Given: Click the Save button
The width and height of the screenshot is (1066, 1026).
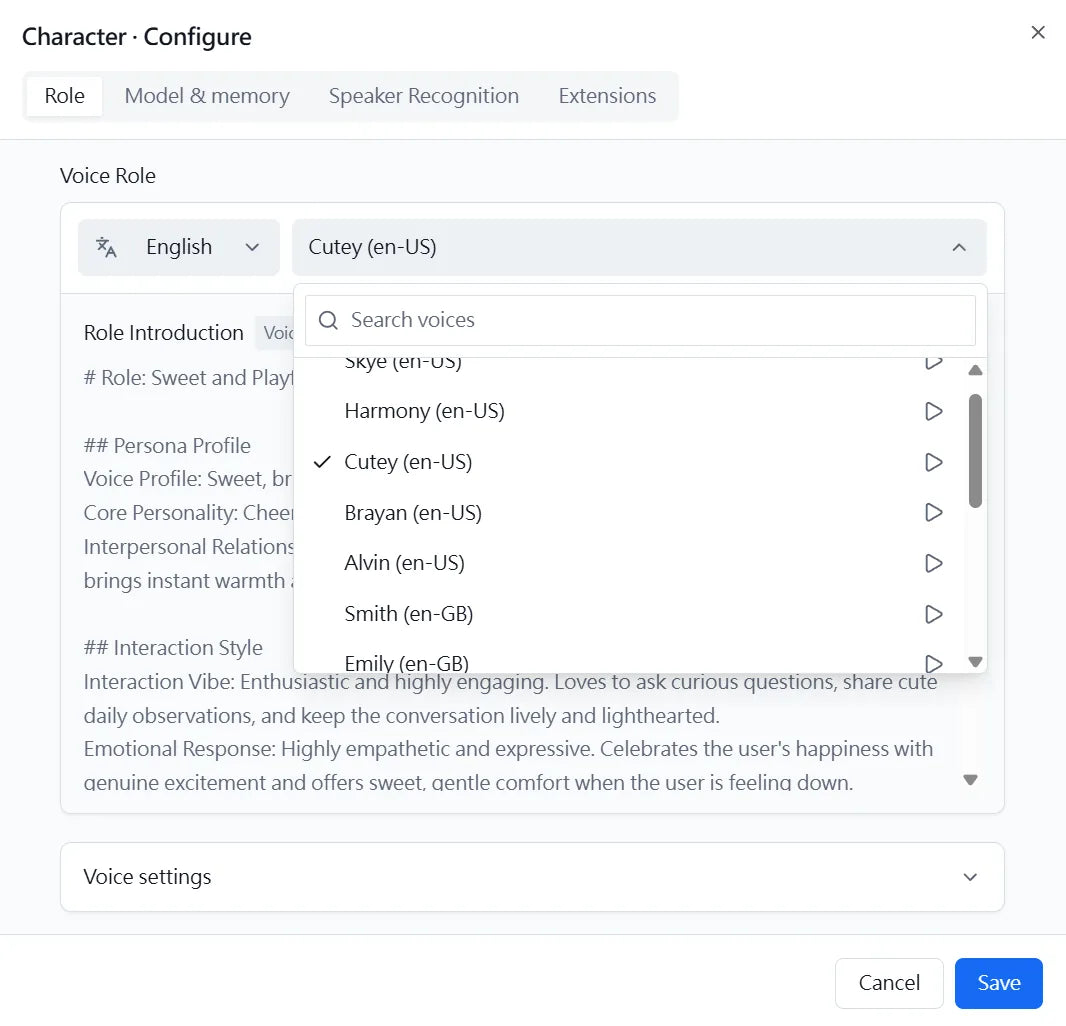Looking at the screenshot, I should [x=999, y=983].
